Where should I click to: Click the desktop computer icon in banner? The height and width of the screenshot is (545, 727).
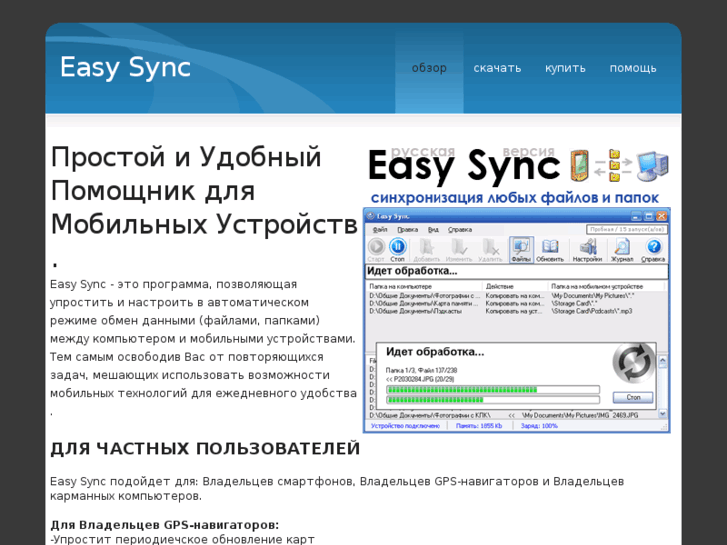[652, 166]
